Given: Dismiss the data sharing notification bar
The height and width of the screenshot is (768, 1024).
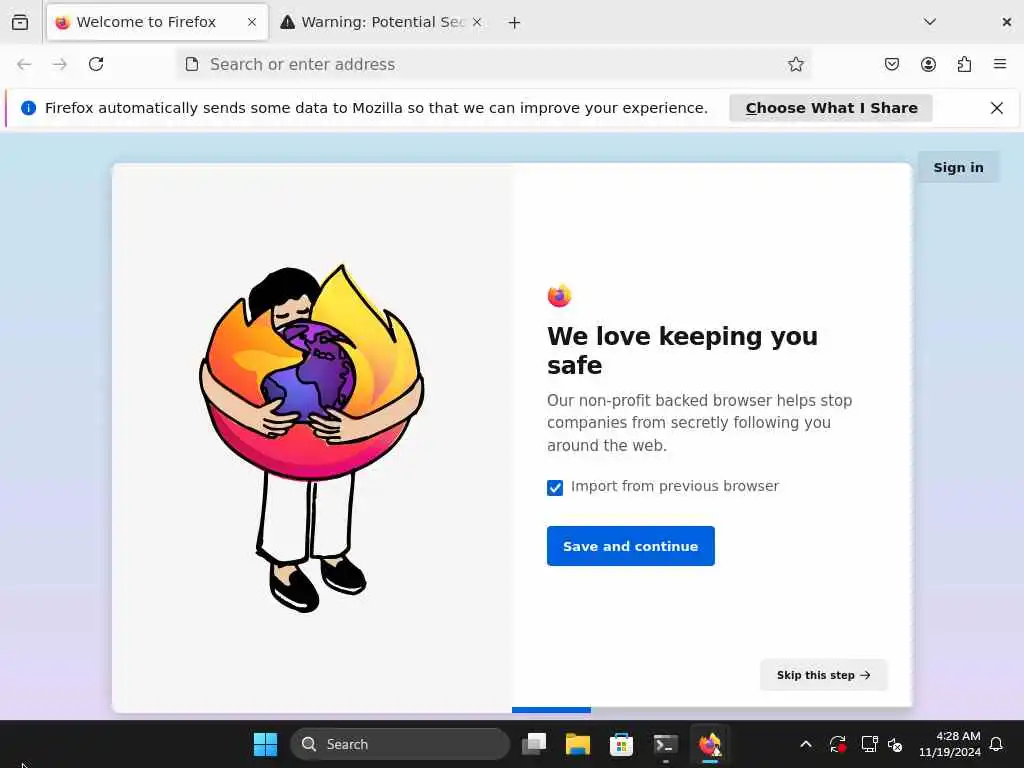Looking at the screenshot, I should [997, 108].
